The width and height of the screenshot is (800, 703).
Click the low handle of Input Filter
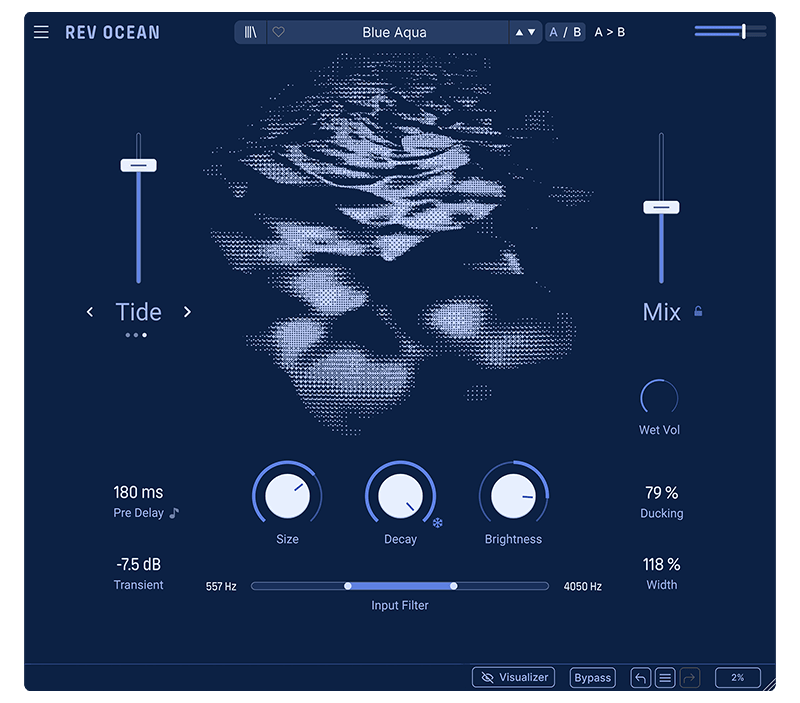(347, 586)
